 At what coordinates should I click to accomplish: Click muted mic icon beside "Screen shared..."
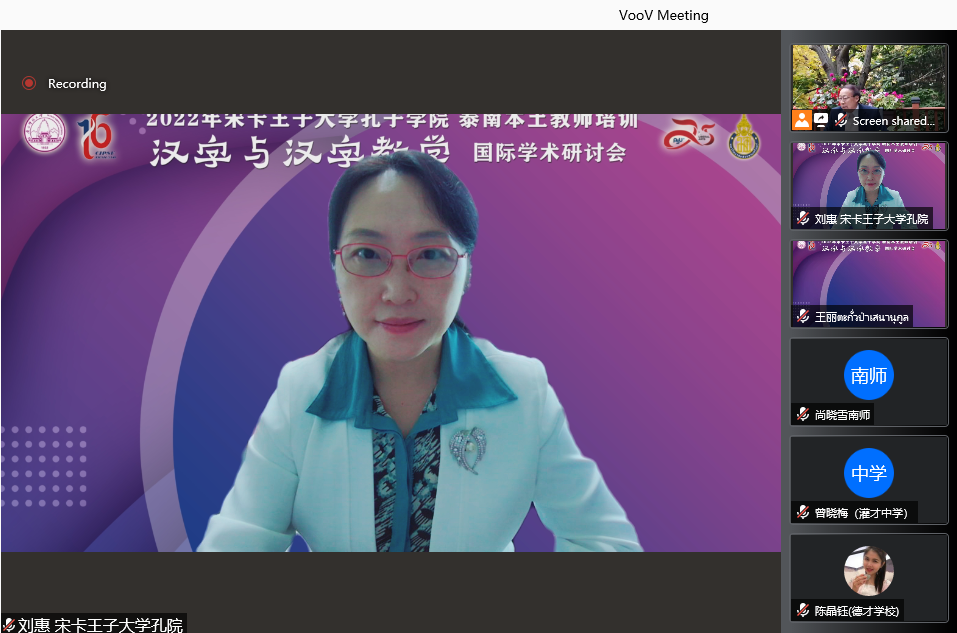[x=841, y=120]
